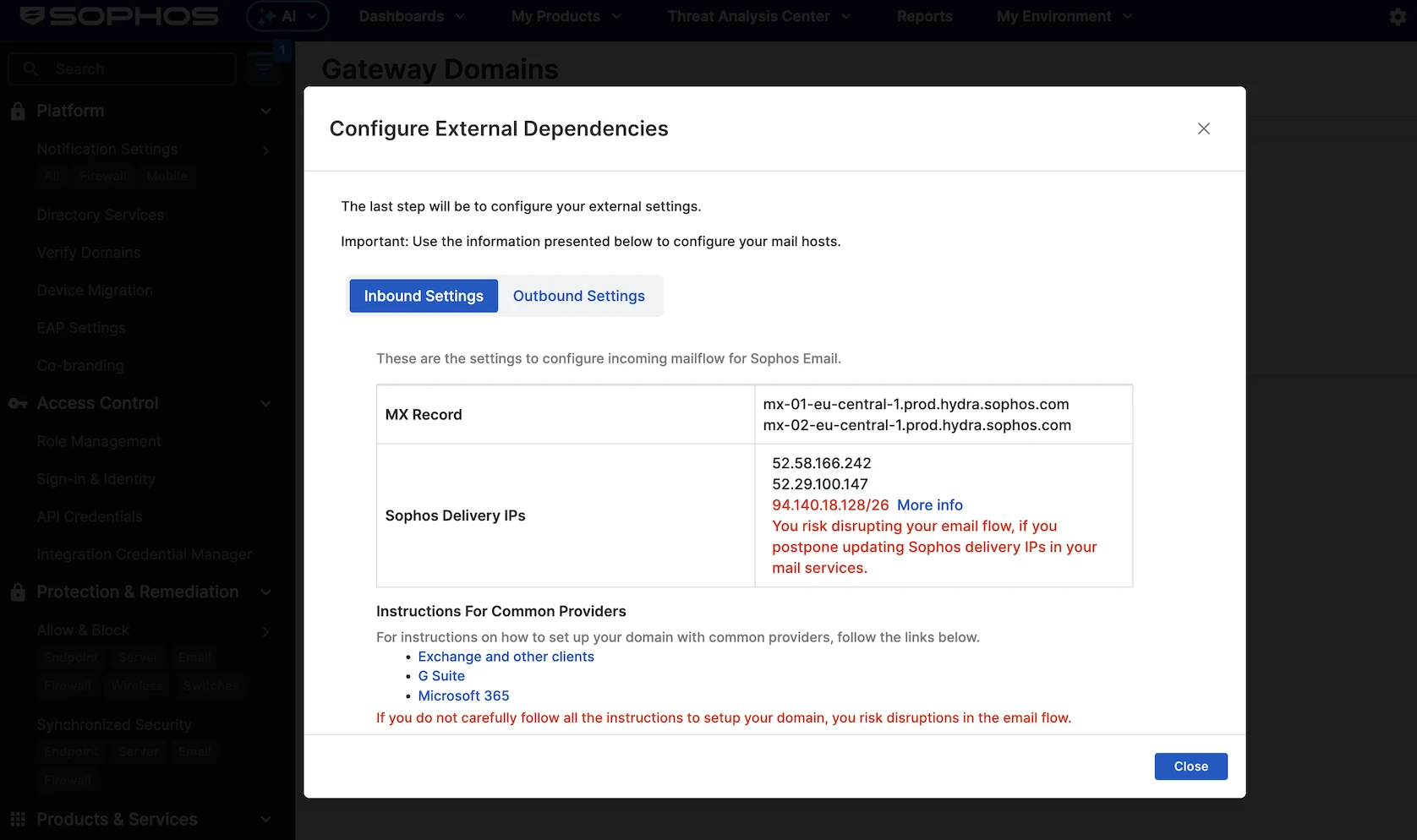Click the 94.140.18.128/26 IP text
1417x840 pixels.
tap(830, 505)
